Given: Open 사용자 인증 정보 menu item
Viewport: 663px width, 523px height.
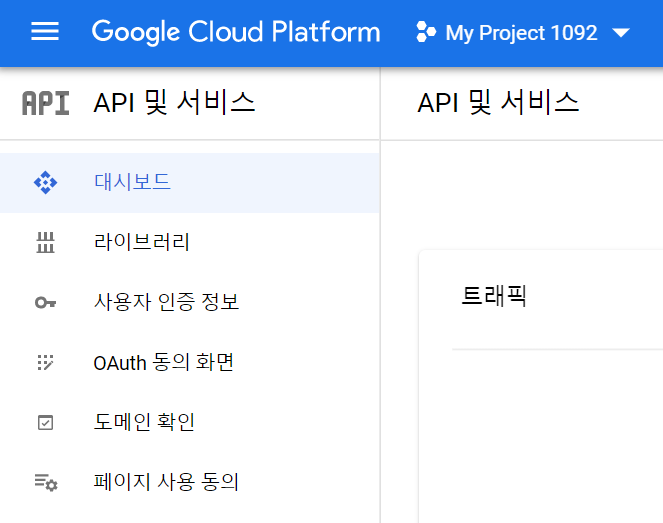Looking at the screenshot, I should (190, 302).
